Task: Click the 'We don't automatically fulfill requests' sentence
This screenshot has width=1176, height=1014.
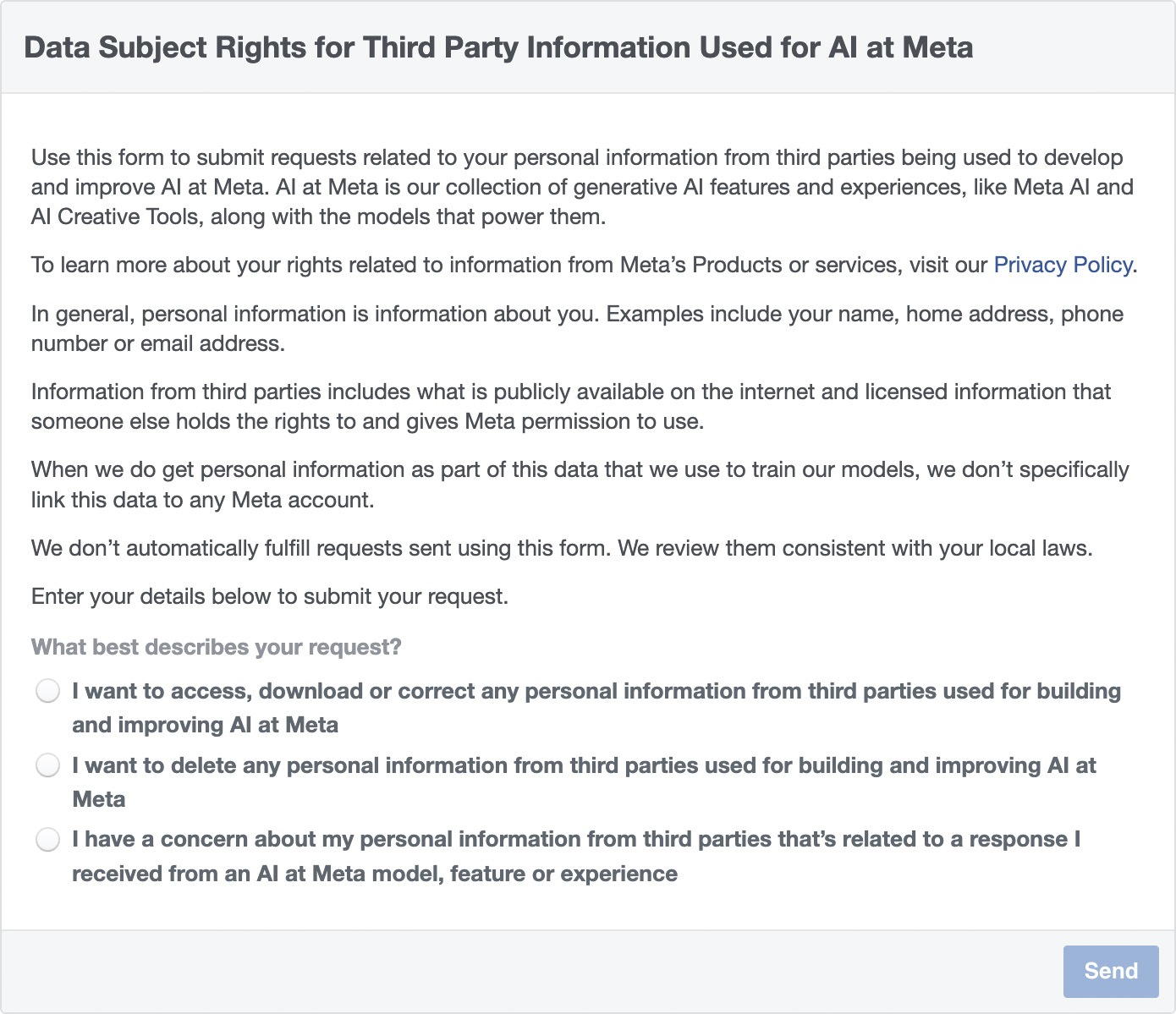Action: coord(562,548)
